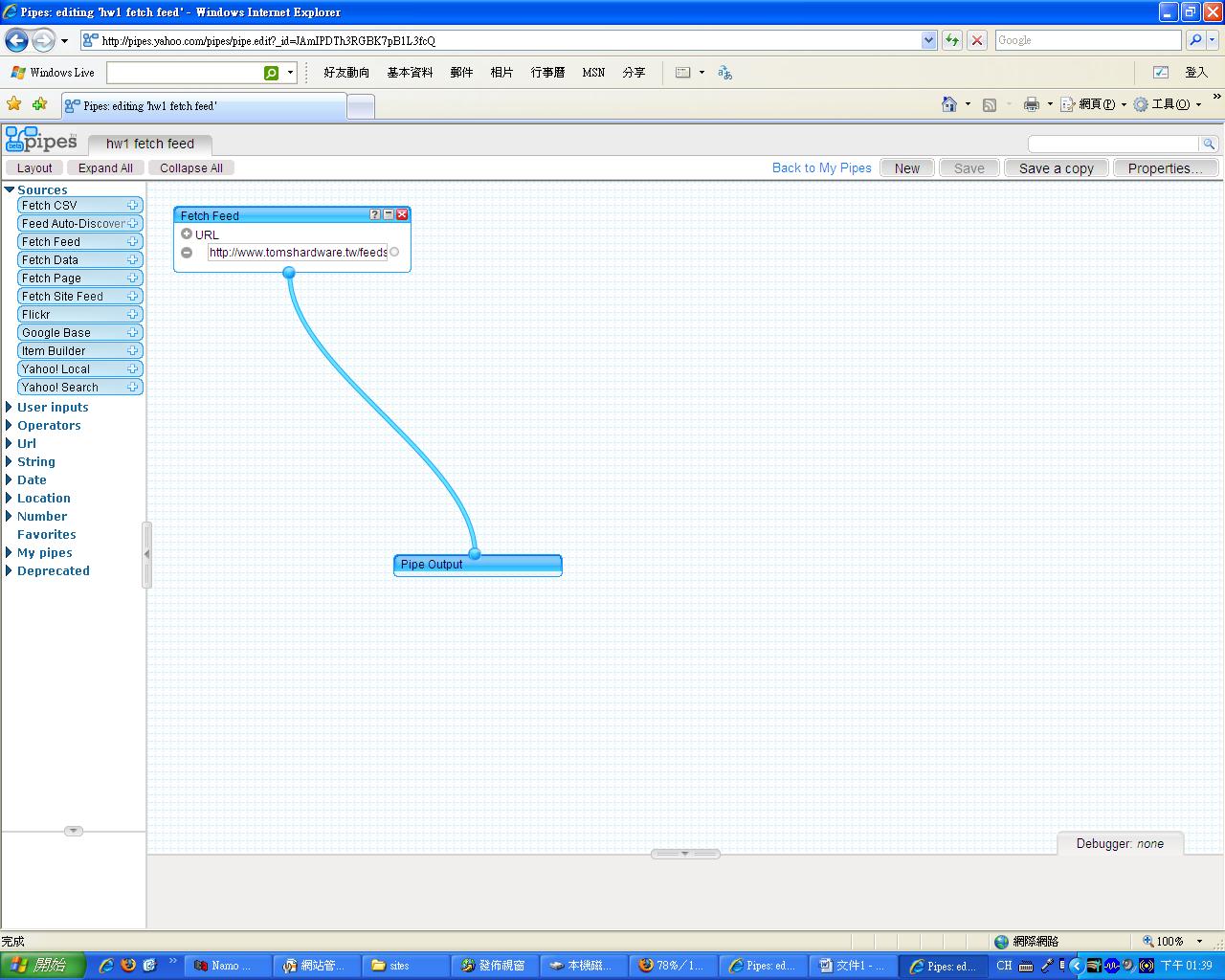Collapse the Sources section

click(x=10, y=189)
